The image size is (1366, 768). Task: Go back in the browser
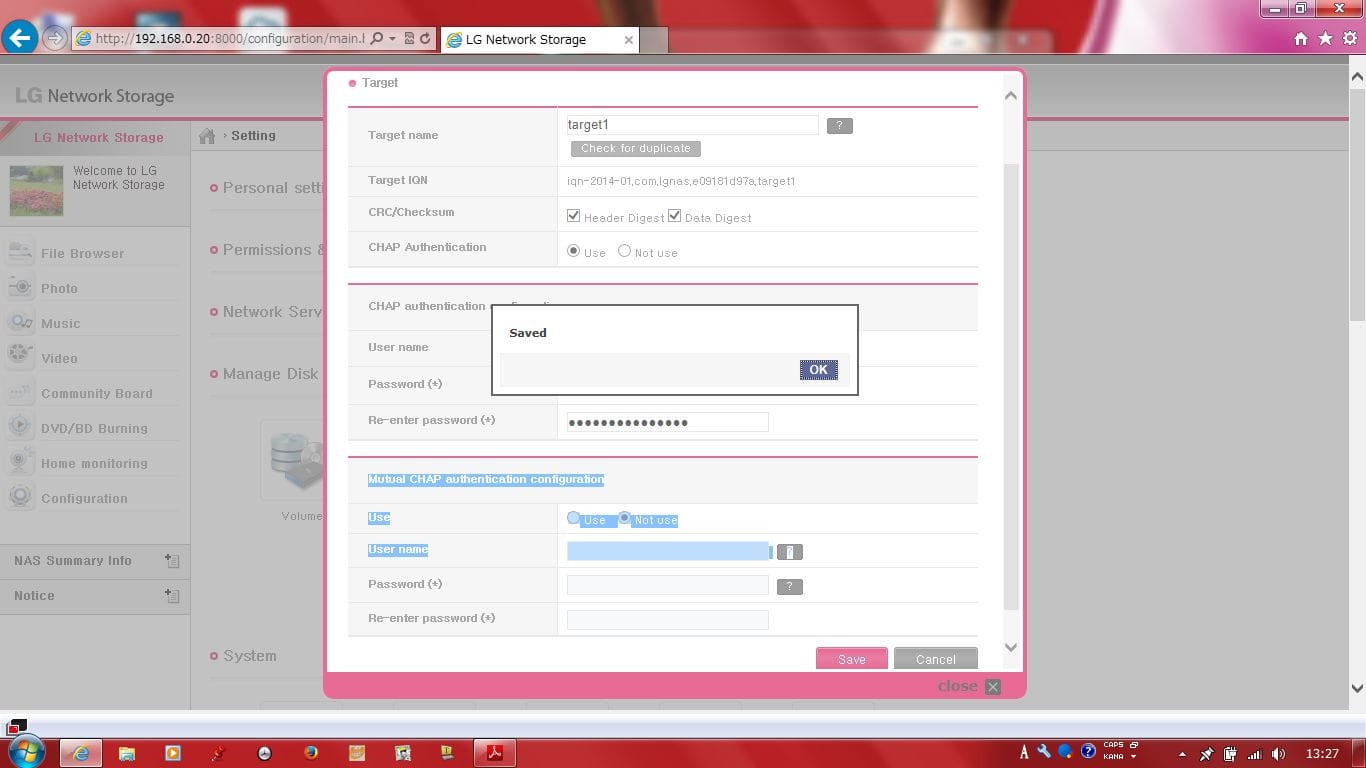(20, 38)
